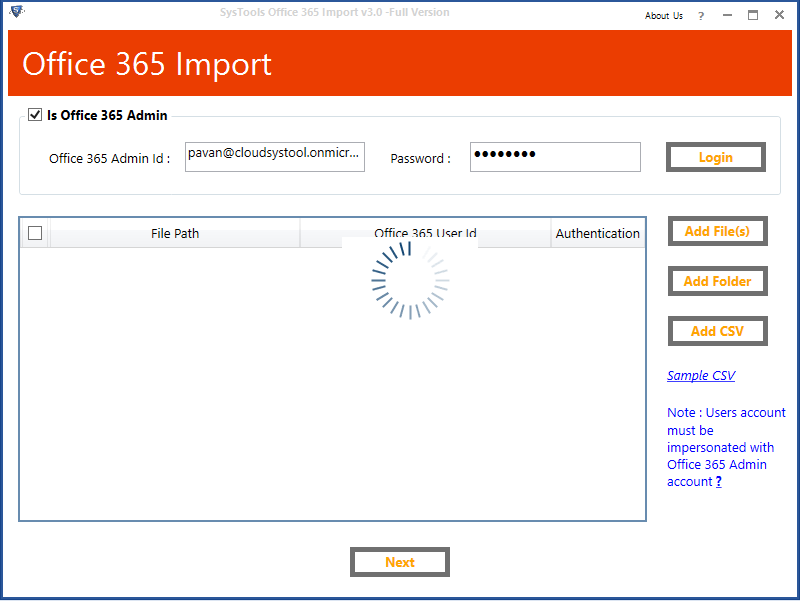
Task: Focus the Office 365 Admin Id field
Action: click(x=274, y=157)
